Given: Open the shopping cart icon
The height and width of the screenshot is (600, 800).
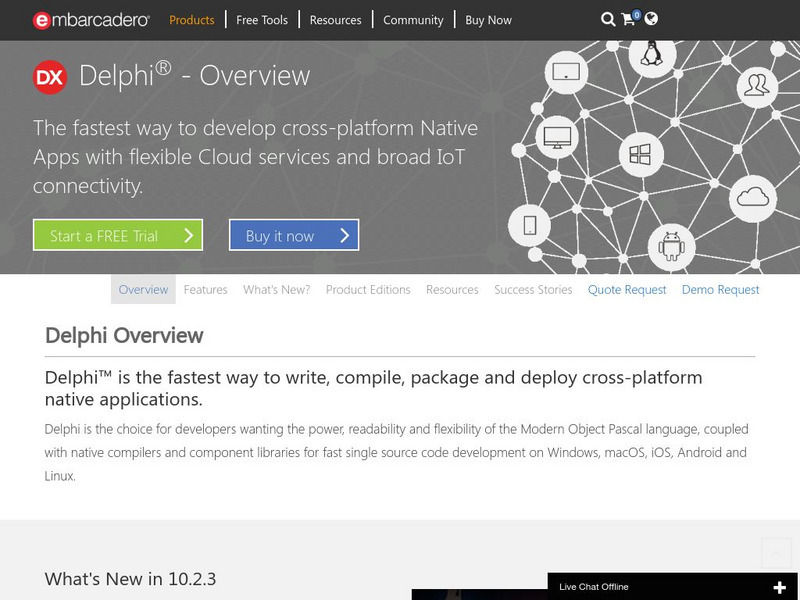Looking at the screenshot, I should (x=628, y=19).
